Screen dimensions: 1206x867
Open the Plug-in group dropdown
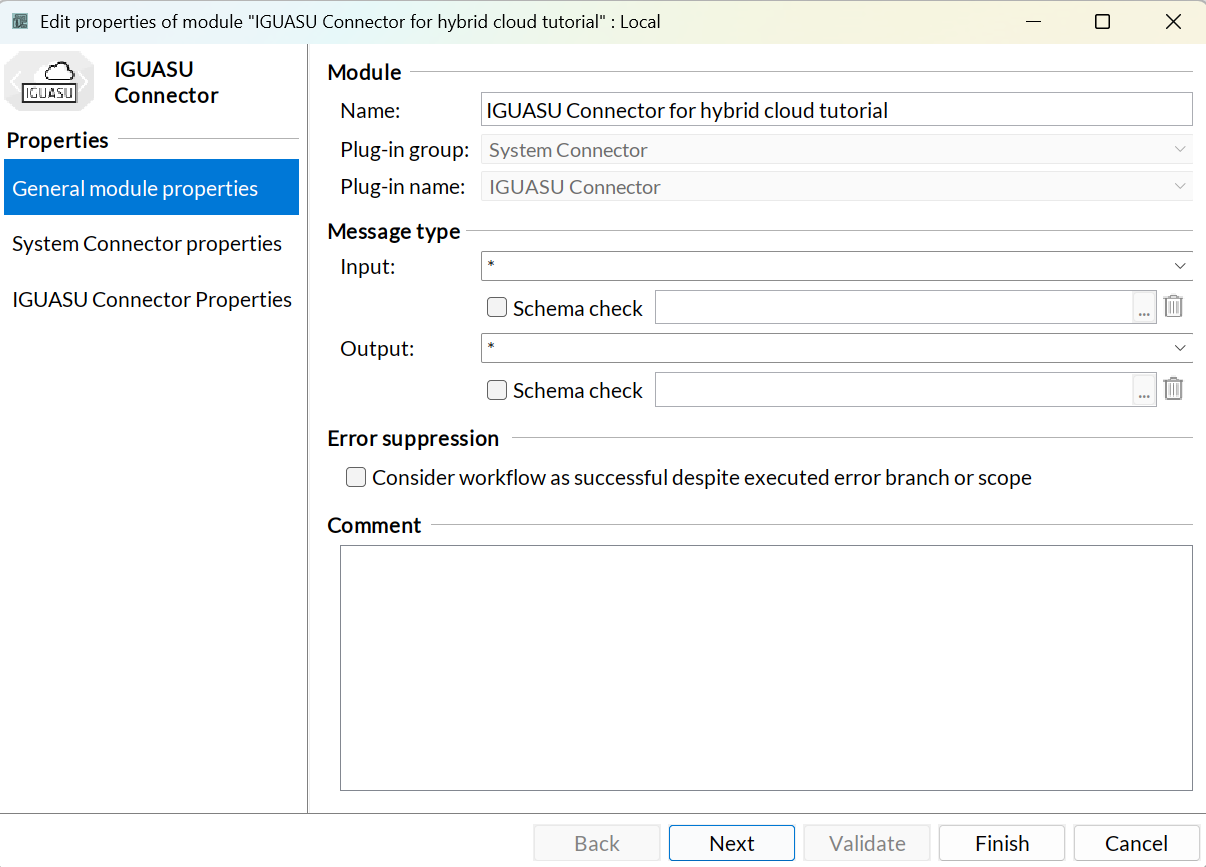pyautogui.click(x=1180, y=150)
